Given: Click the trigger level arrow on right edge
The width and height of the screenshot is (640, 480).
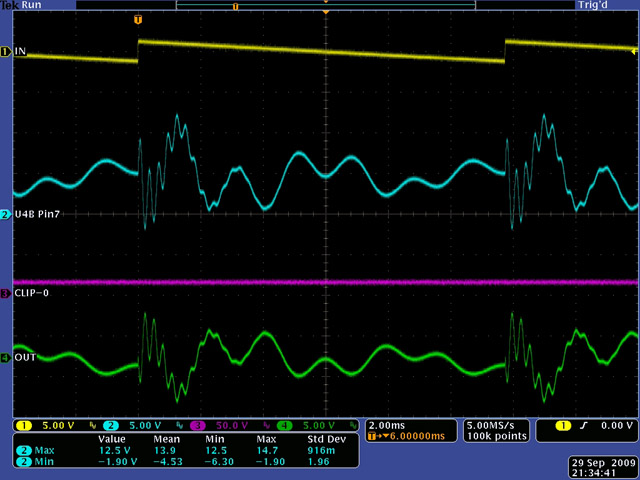Looking at the screenshot, I should pyautogui.click(x=634, y=53).
